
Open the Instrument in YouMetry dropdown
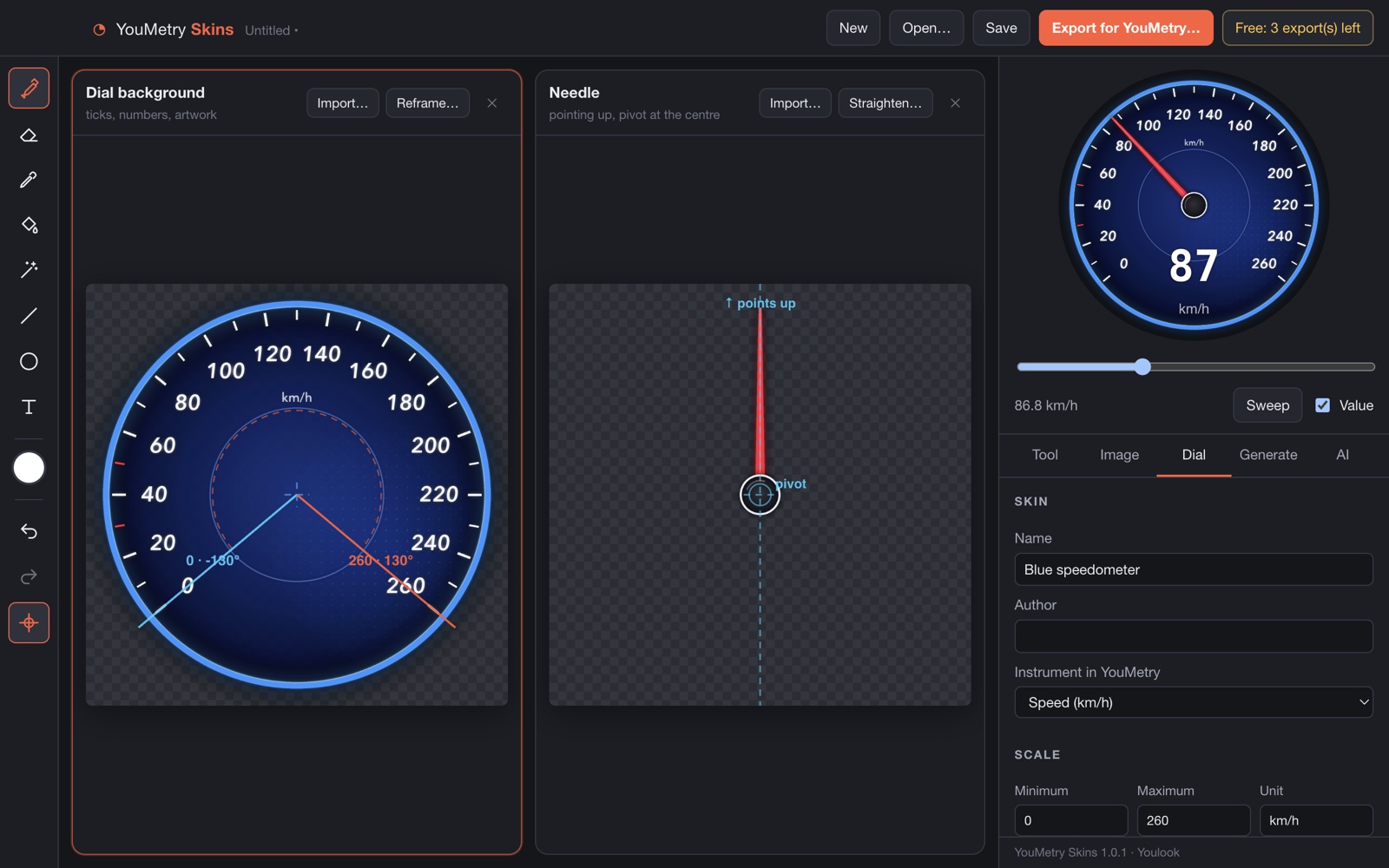(1194, 702)
